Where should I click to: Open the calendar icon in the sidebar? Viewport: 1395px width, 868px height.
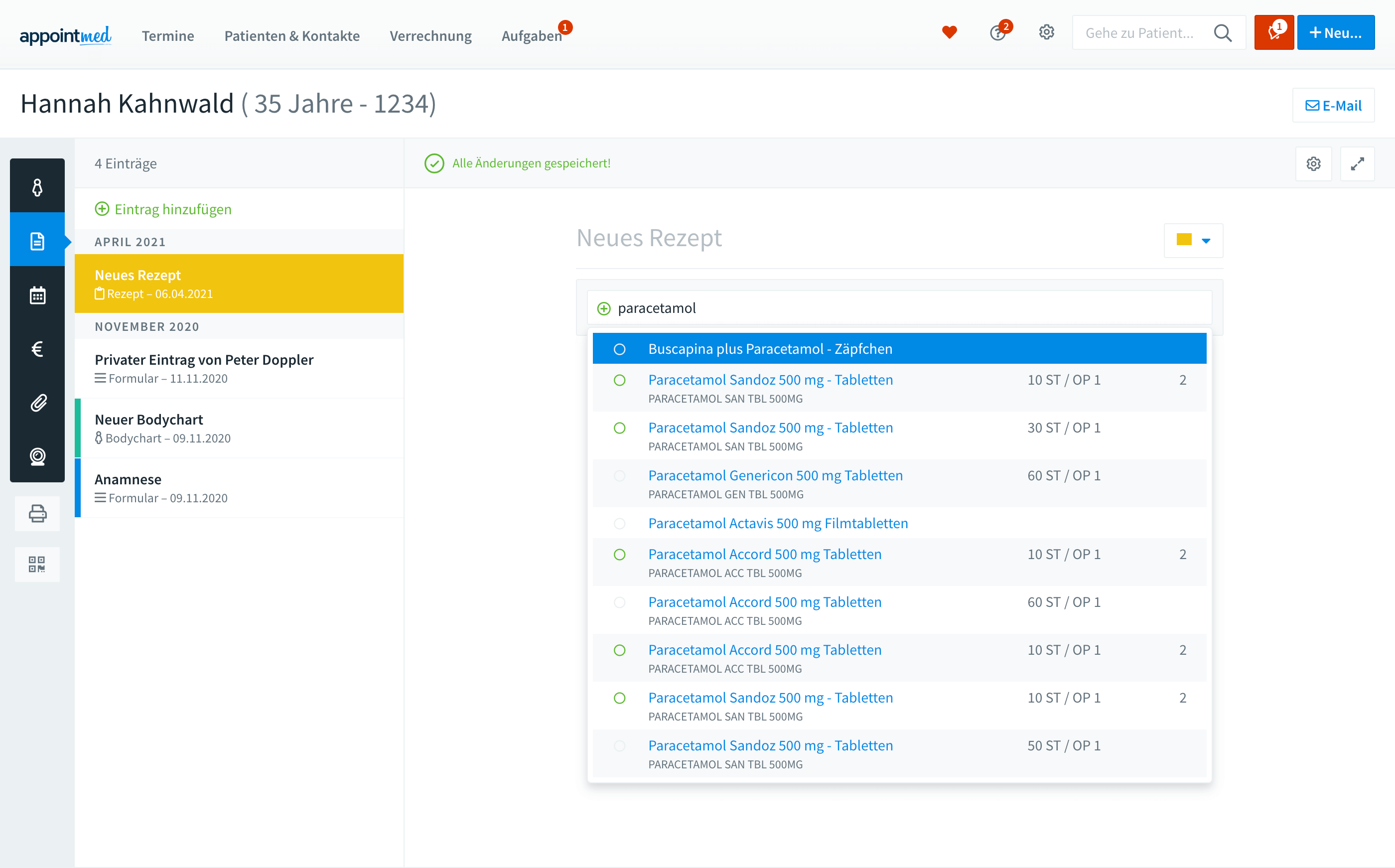coord(37,295)
